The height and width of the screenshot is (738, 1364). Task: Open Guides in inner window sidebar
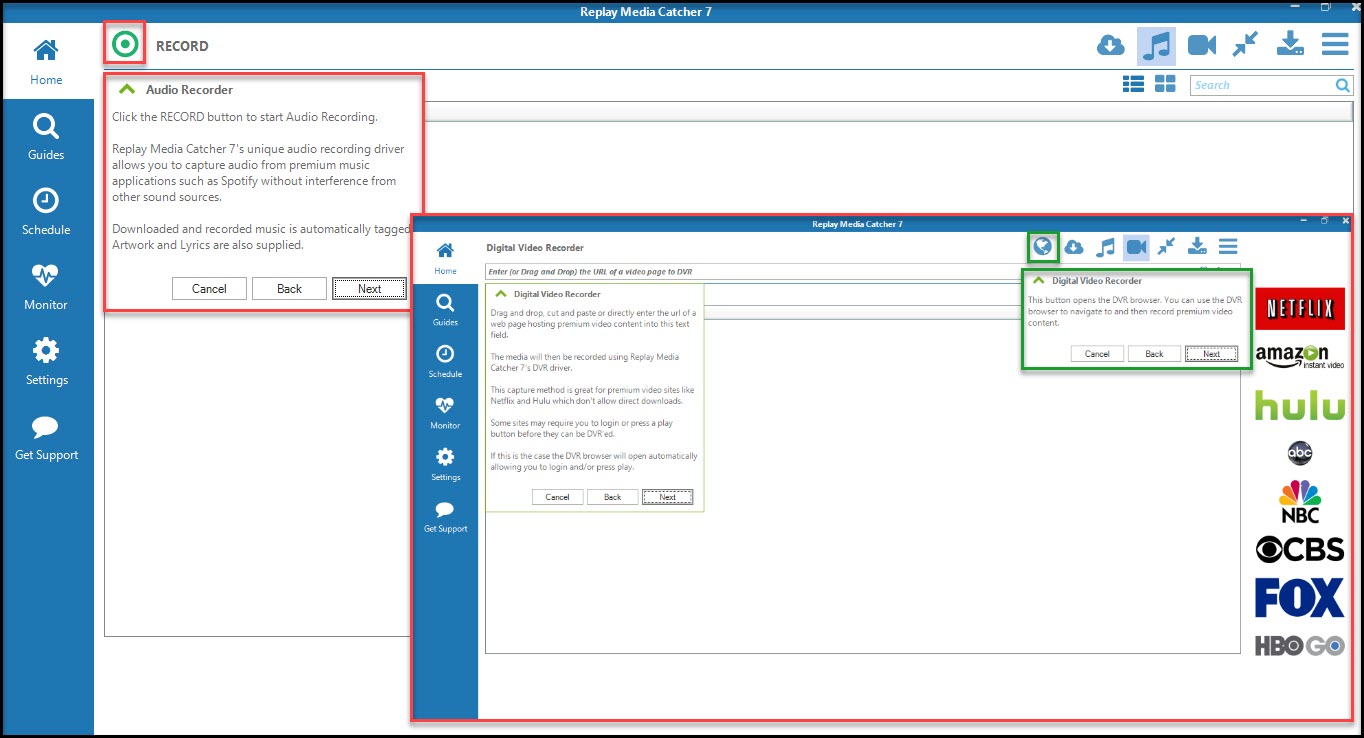click(x=445, y=310)
